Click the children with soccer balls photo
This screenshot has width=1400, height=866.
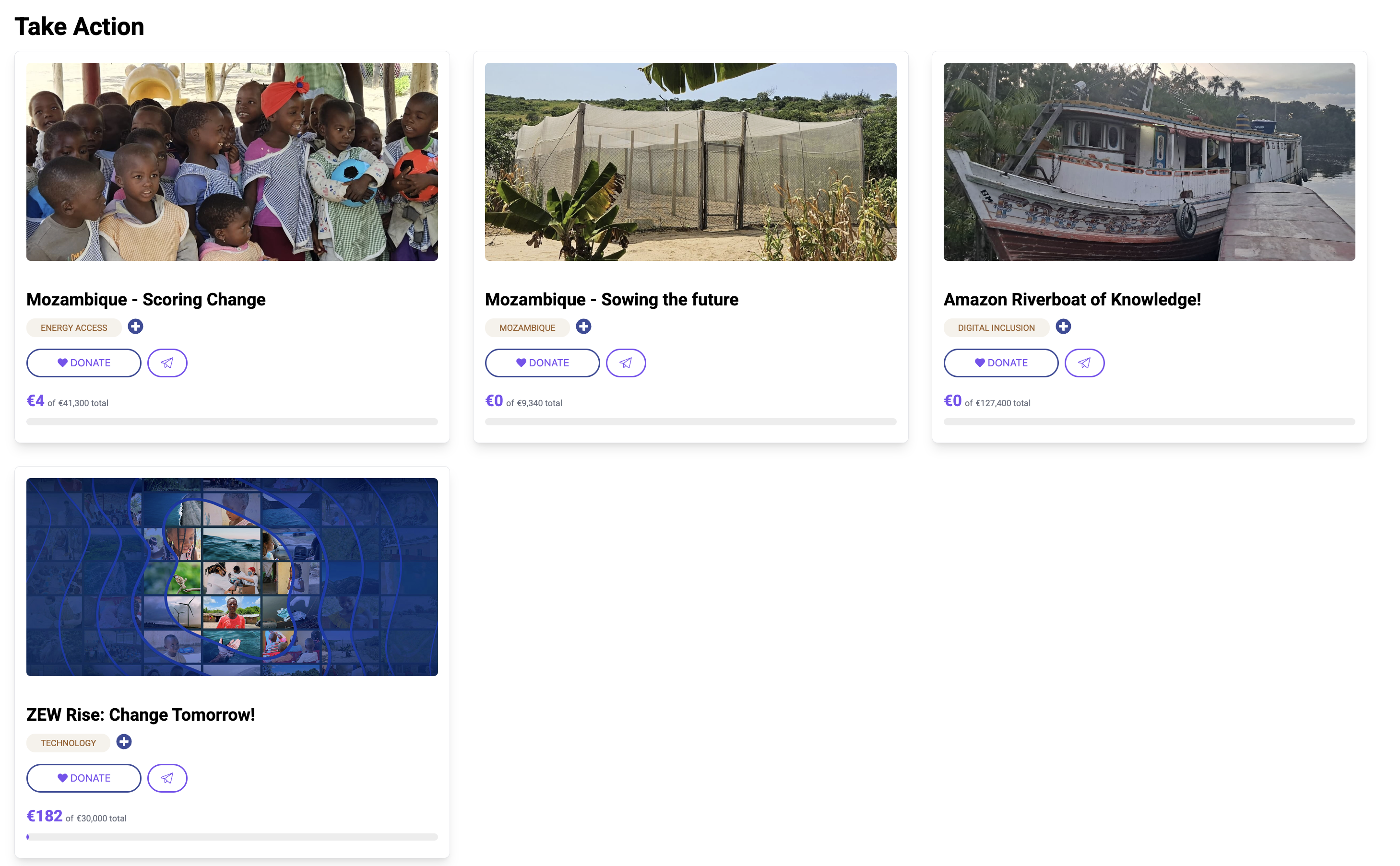click(232, 162)
